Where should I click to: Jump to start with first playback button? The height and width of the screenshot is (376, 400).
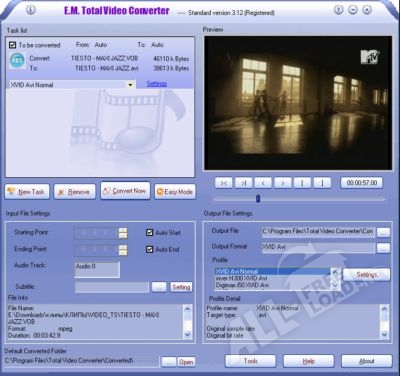click(x=223, y=183)
